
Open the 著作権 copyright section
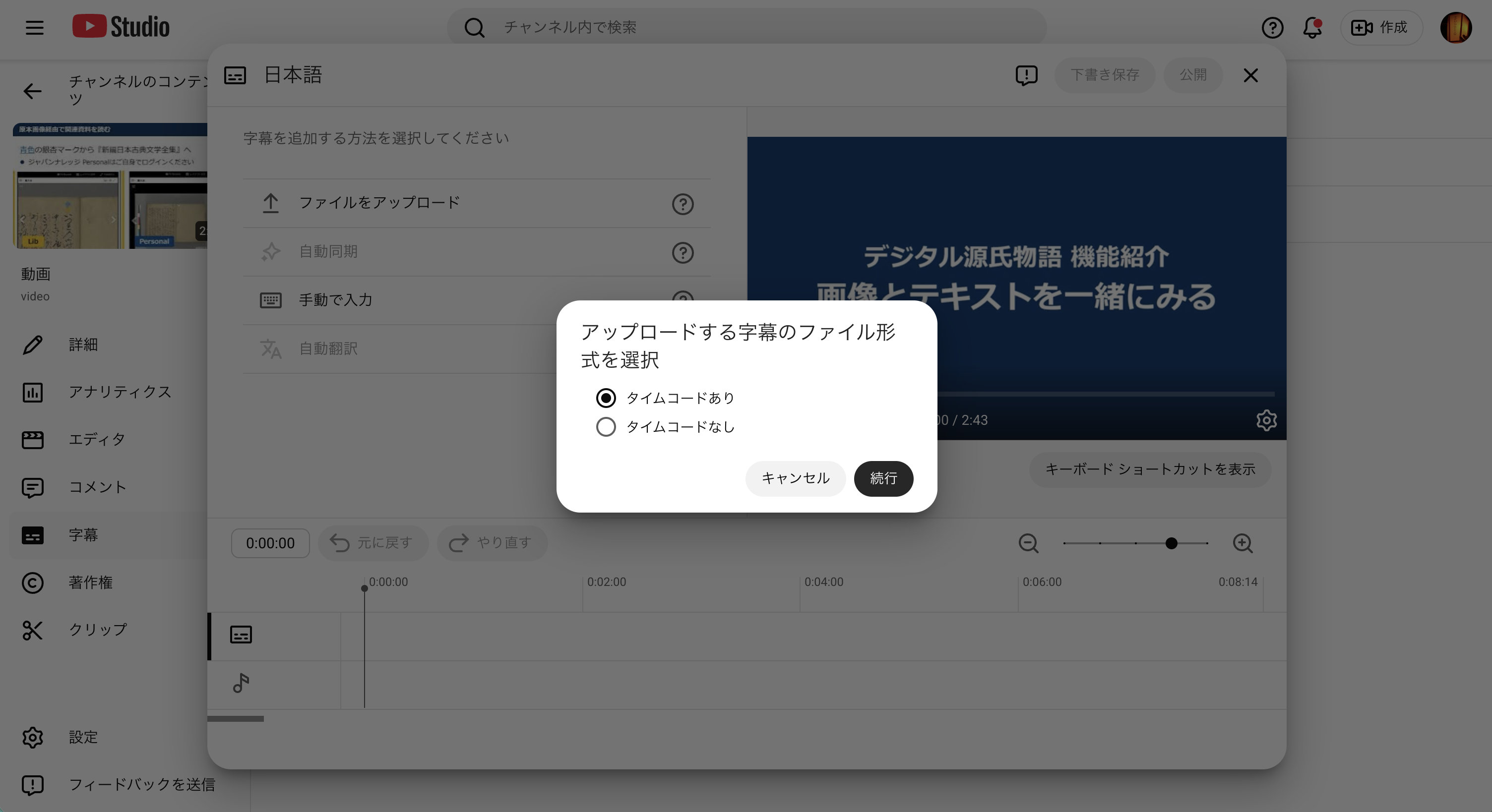[90, 583]
